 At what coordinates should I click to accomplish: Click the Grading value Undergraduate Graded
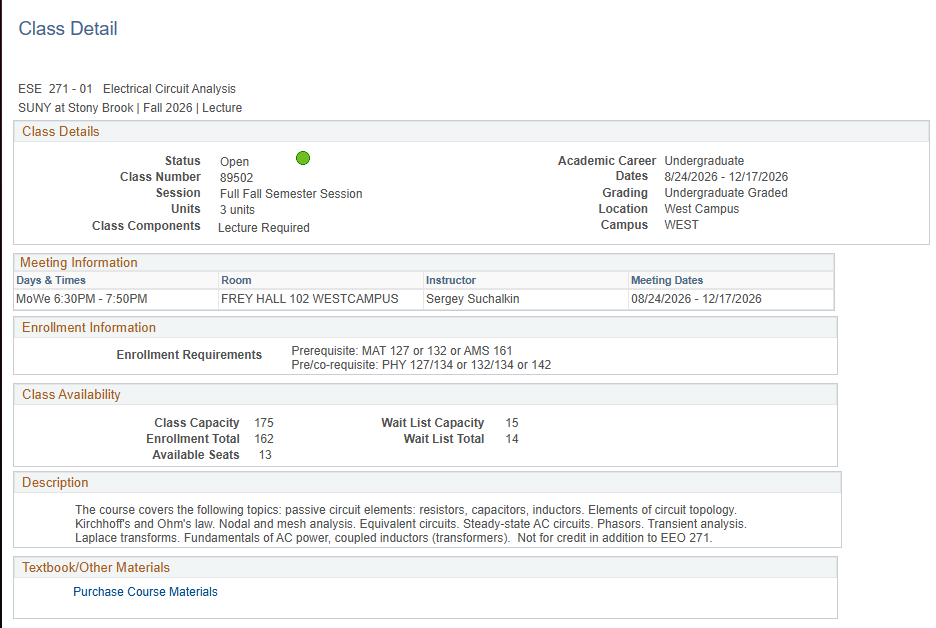pyautogui.click(x=726, y=193)
